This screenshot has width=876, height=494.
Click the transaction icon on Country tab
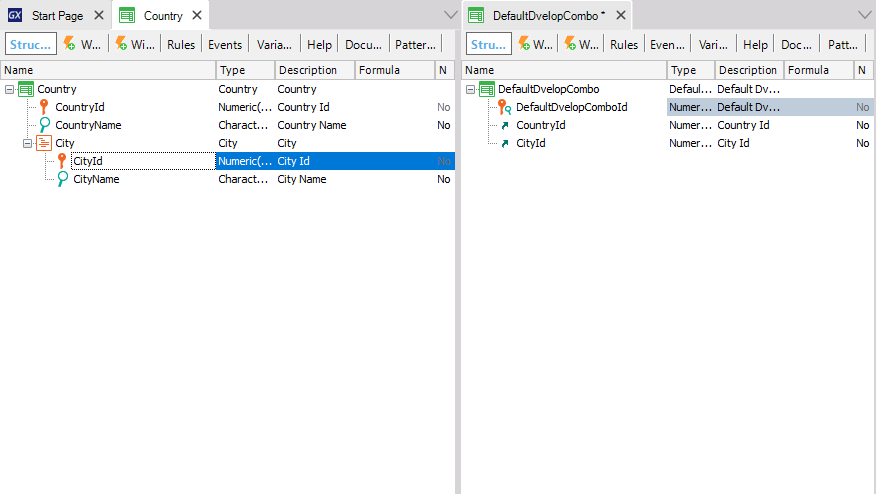pyautogui.click(x=127, y=15)
